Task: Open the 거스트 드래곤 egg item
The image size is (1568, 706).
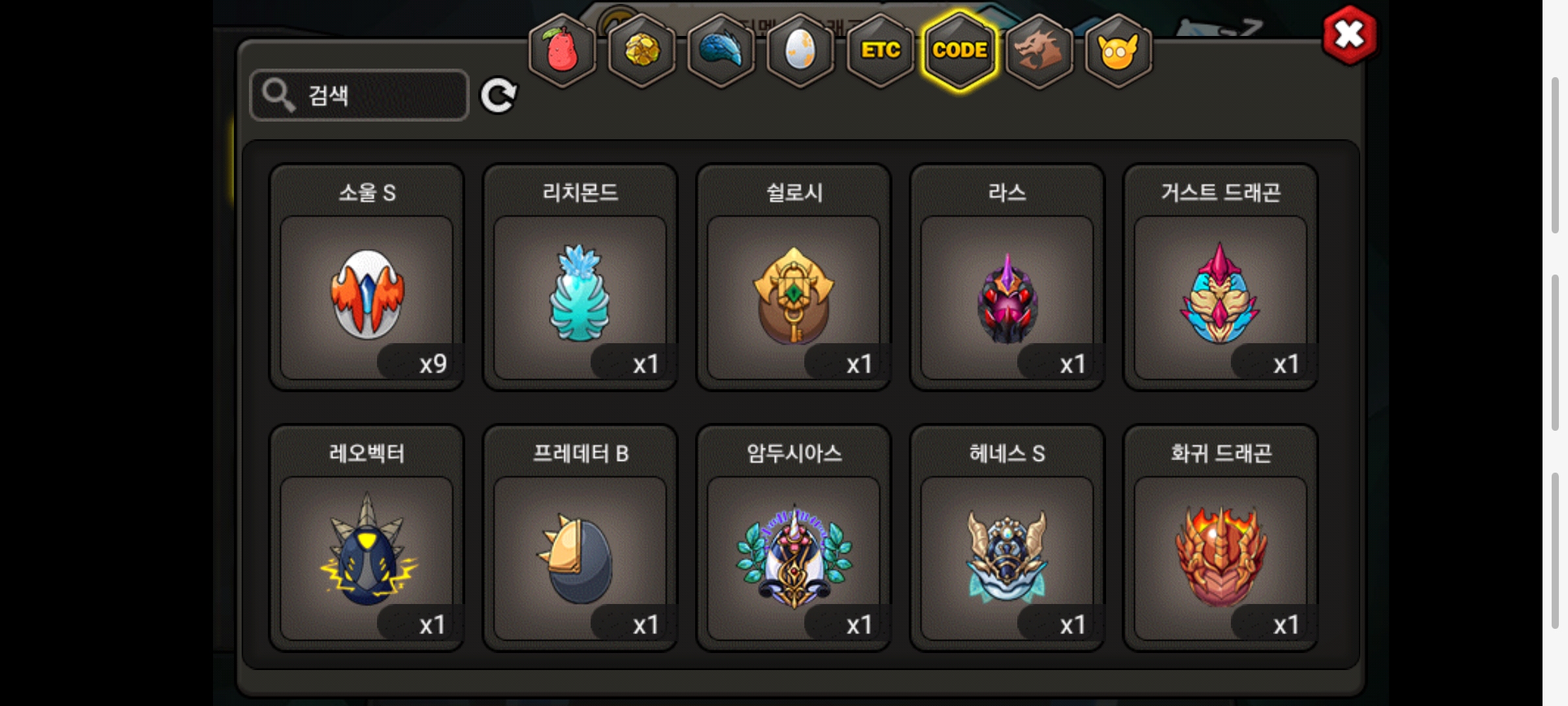Action: [x=1220, y=277]
